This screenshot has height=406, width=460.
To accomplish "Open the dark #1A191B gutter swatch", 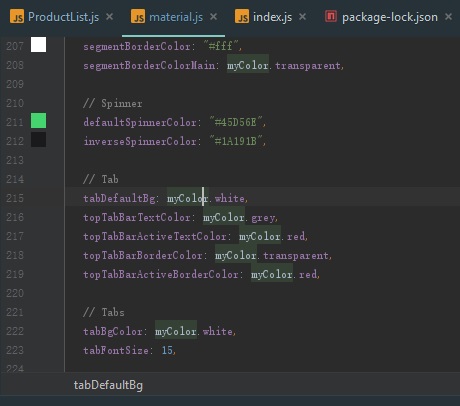I will tap(38, 140).
